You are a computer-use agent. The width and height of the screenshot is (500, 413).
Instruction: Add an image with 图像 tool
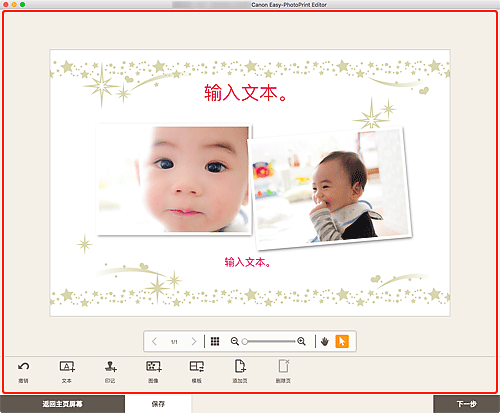click(154, 367)
